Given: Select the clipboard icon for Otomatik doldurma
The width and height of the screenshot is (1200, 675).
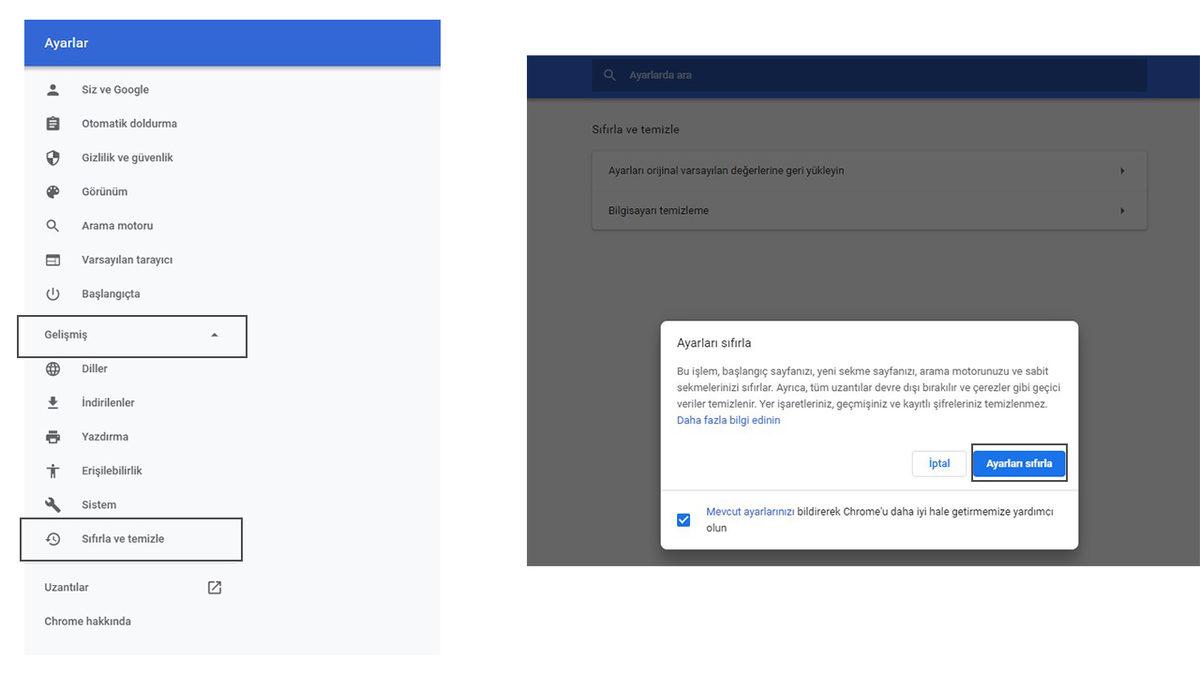Looking at the screenshot, I should click(x=53, y=124).
